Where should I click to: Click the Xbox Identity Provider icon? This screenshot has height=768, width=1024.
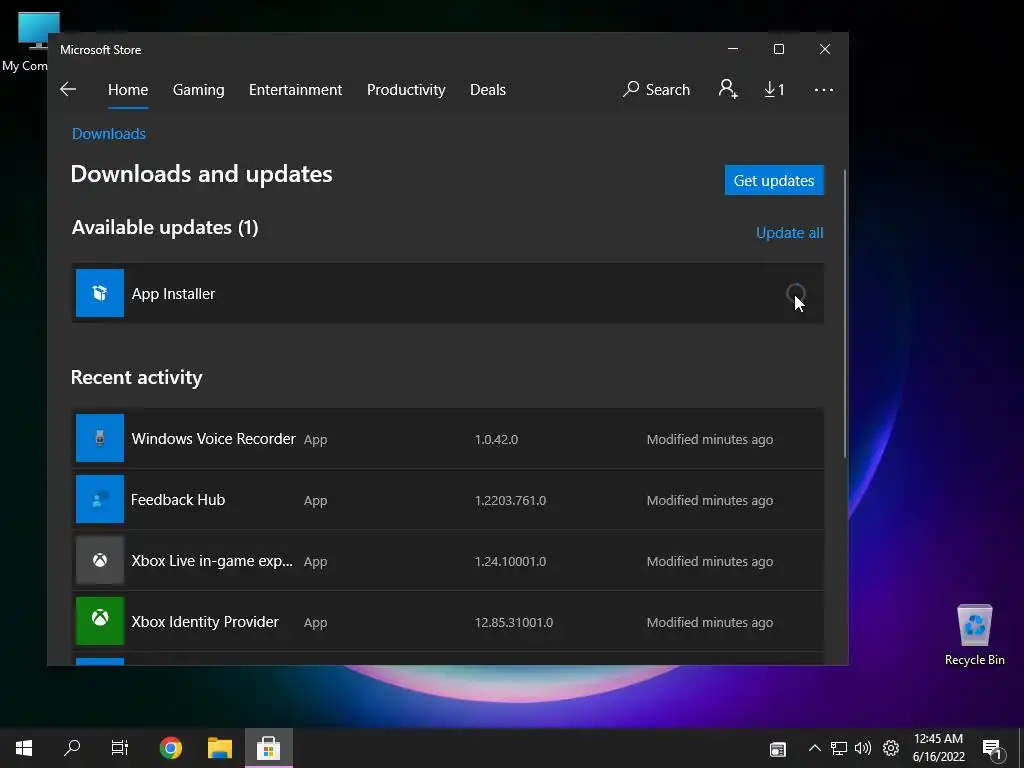(x=100, y=621)
